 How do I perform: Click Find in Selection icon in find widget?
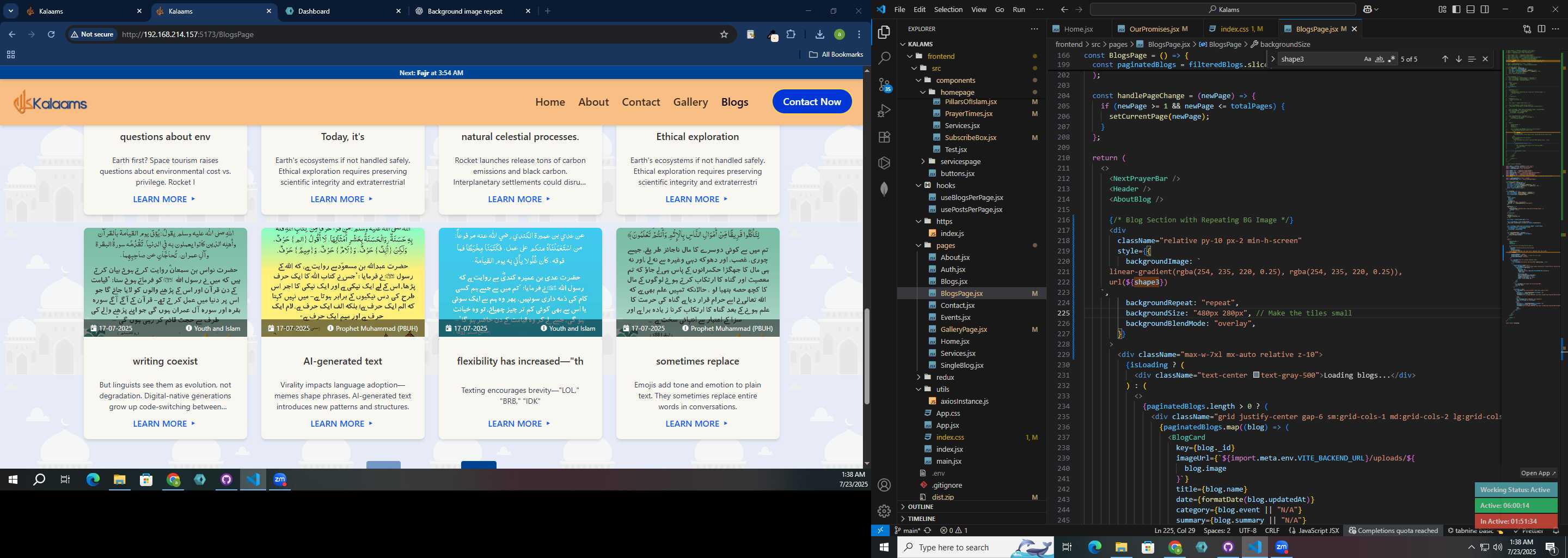[1472, 59]
